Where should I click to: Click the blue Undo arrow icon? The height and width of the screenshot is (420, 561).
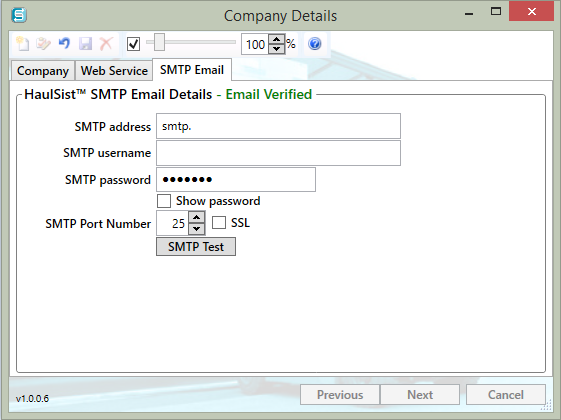64,44
